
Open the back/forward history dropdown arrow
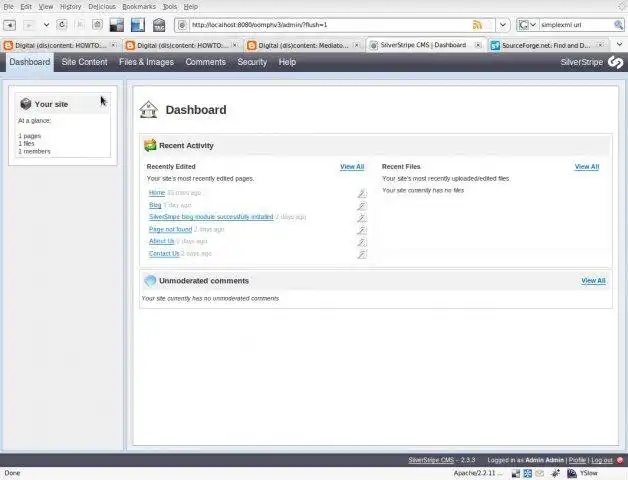[46, 25]
